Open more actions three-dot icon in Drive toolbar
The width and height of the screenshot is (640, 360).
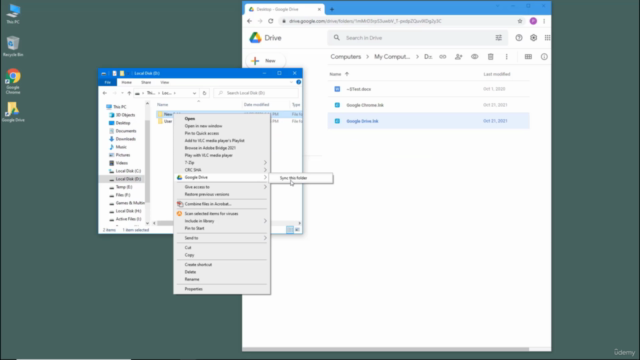point(507,57)
